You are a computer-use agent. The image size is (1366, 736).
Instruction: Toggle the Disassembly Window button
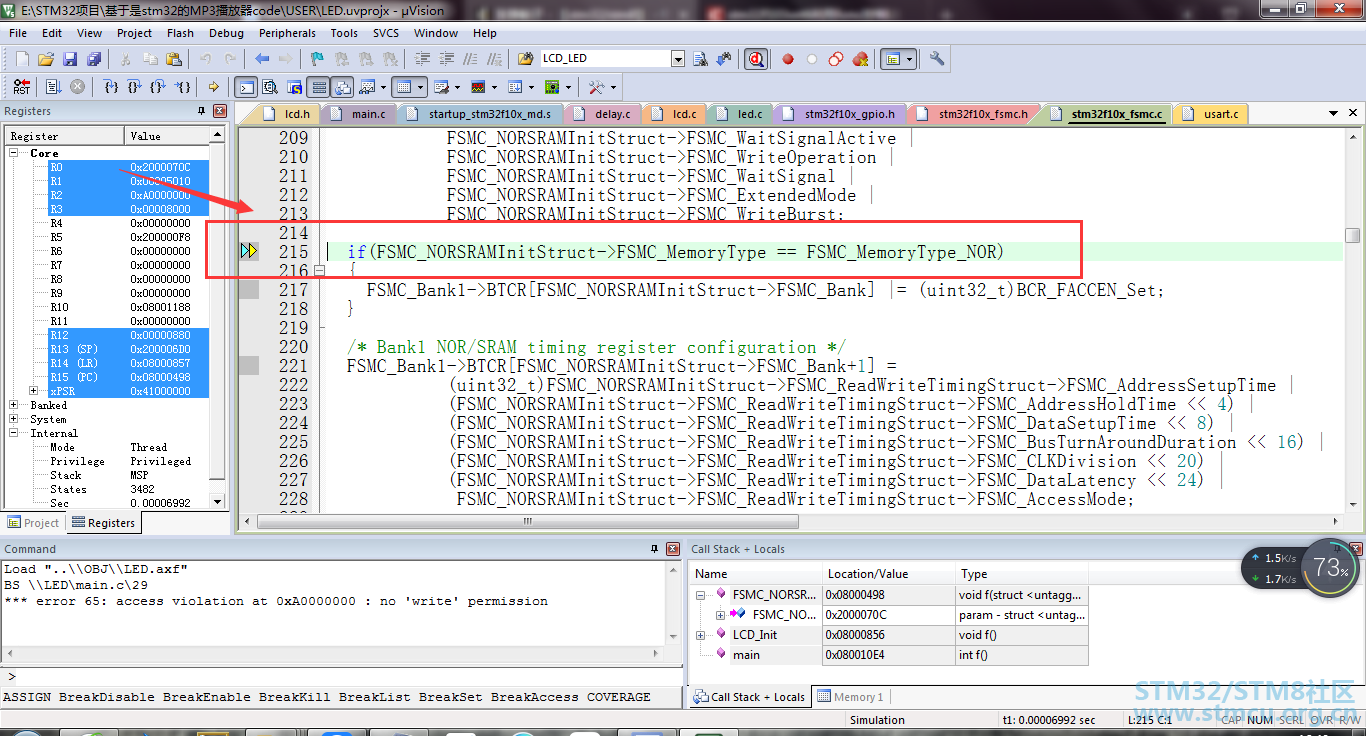270,87
